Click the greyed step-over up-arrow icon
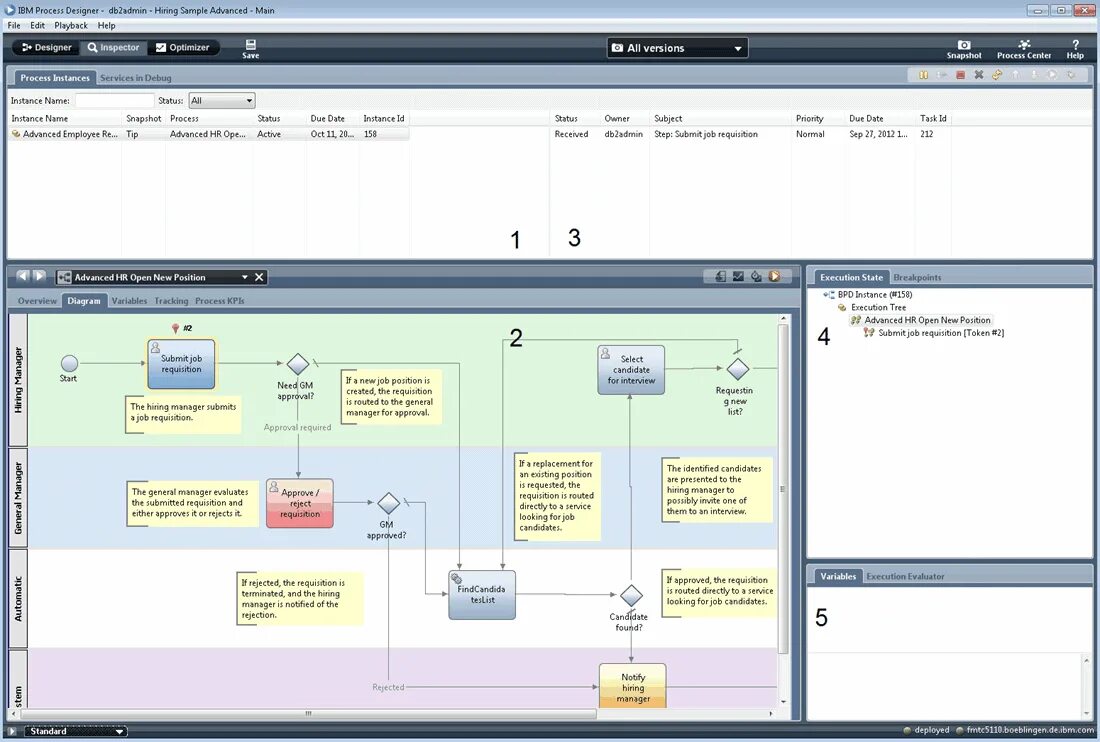This screenshot has height=742, width=1100. [x=1015, y=75]
